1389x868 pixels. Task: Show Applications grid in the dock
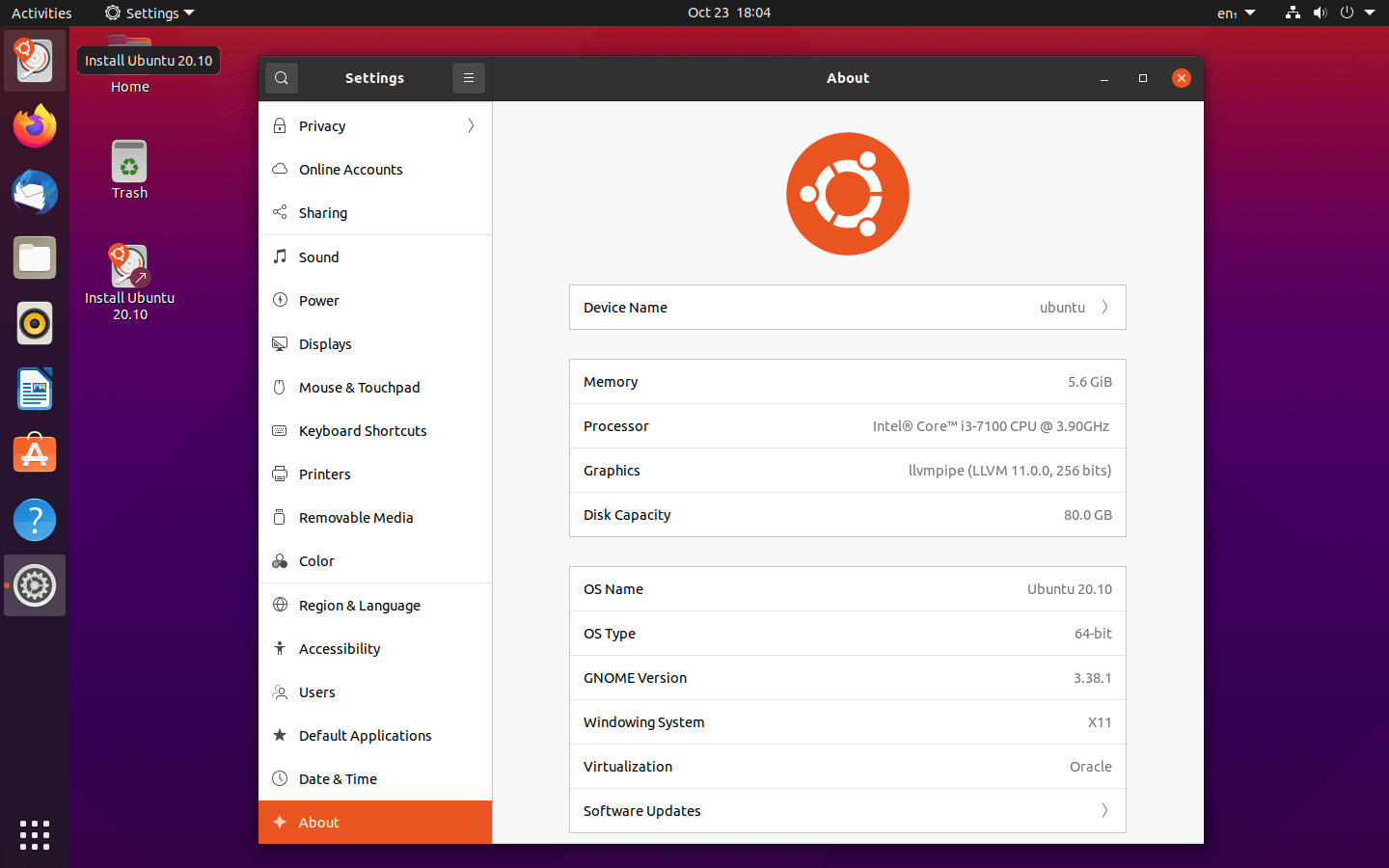point(35,835)
